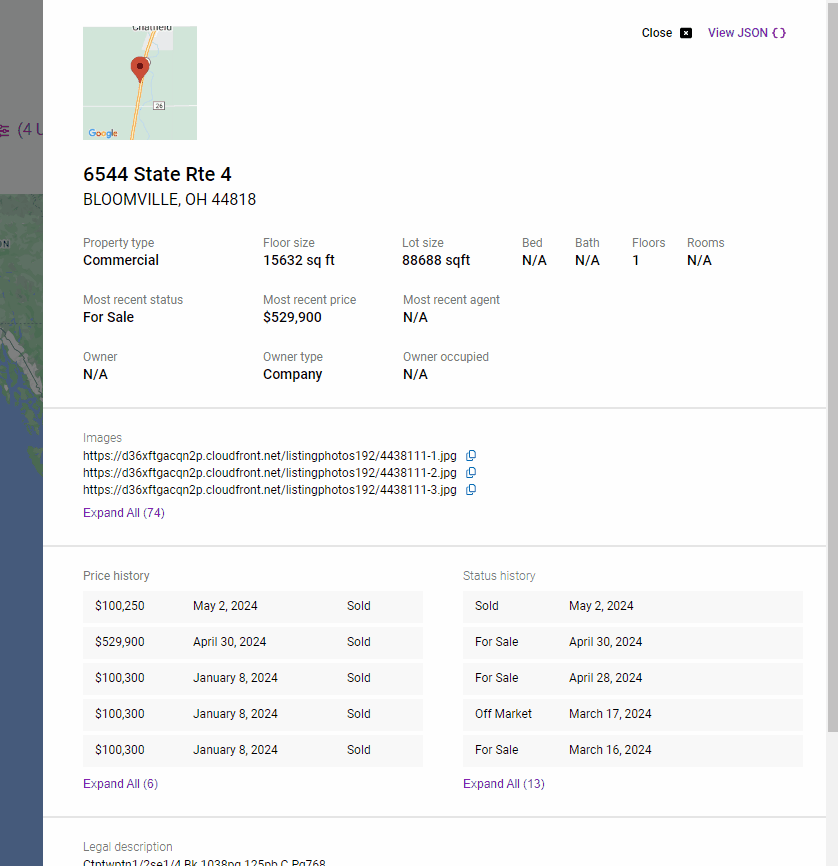Click BLOOMVILLE, OH 44818 text

click(170, 199)
